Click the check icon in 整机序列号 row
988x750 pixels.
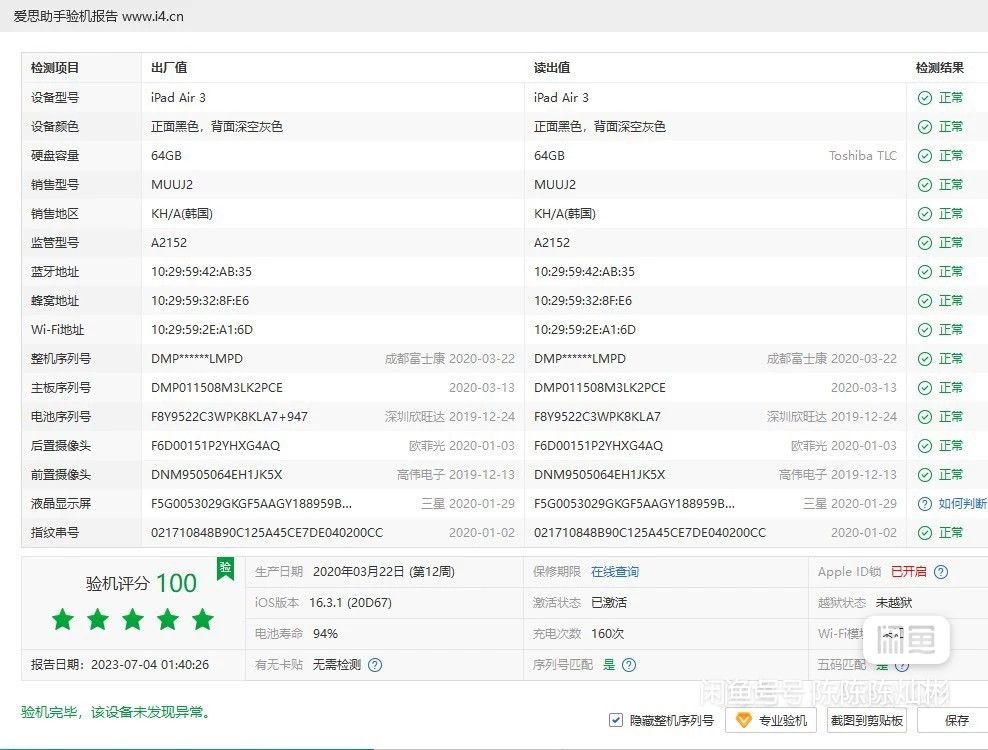click(924, 359)
